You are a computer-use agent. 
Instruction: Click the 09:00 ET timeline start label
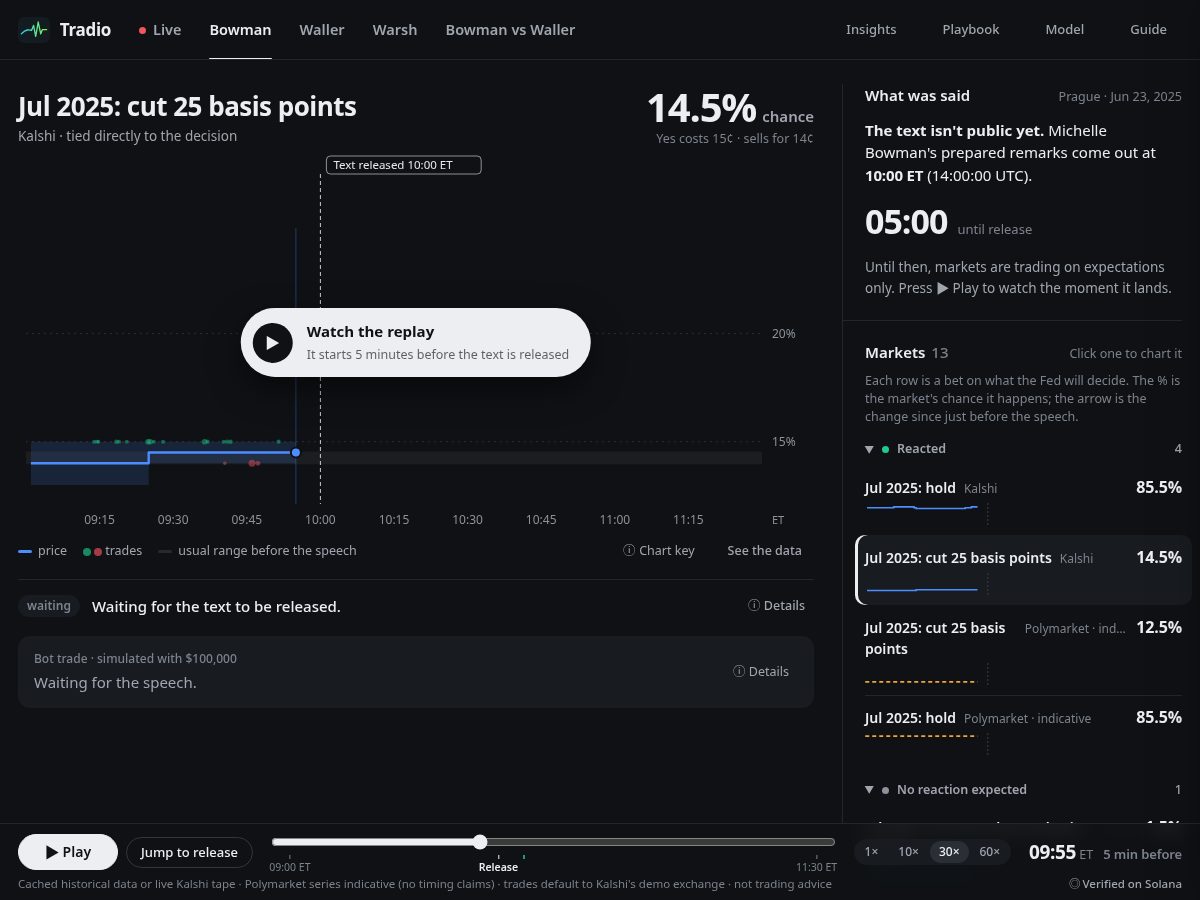[x=290, y=867]
